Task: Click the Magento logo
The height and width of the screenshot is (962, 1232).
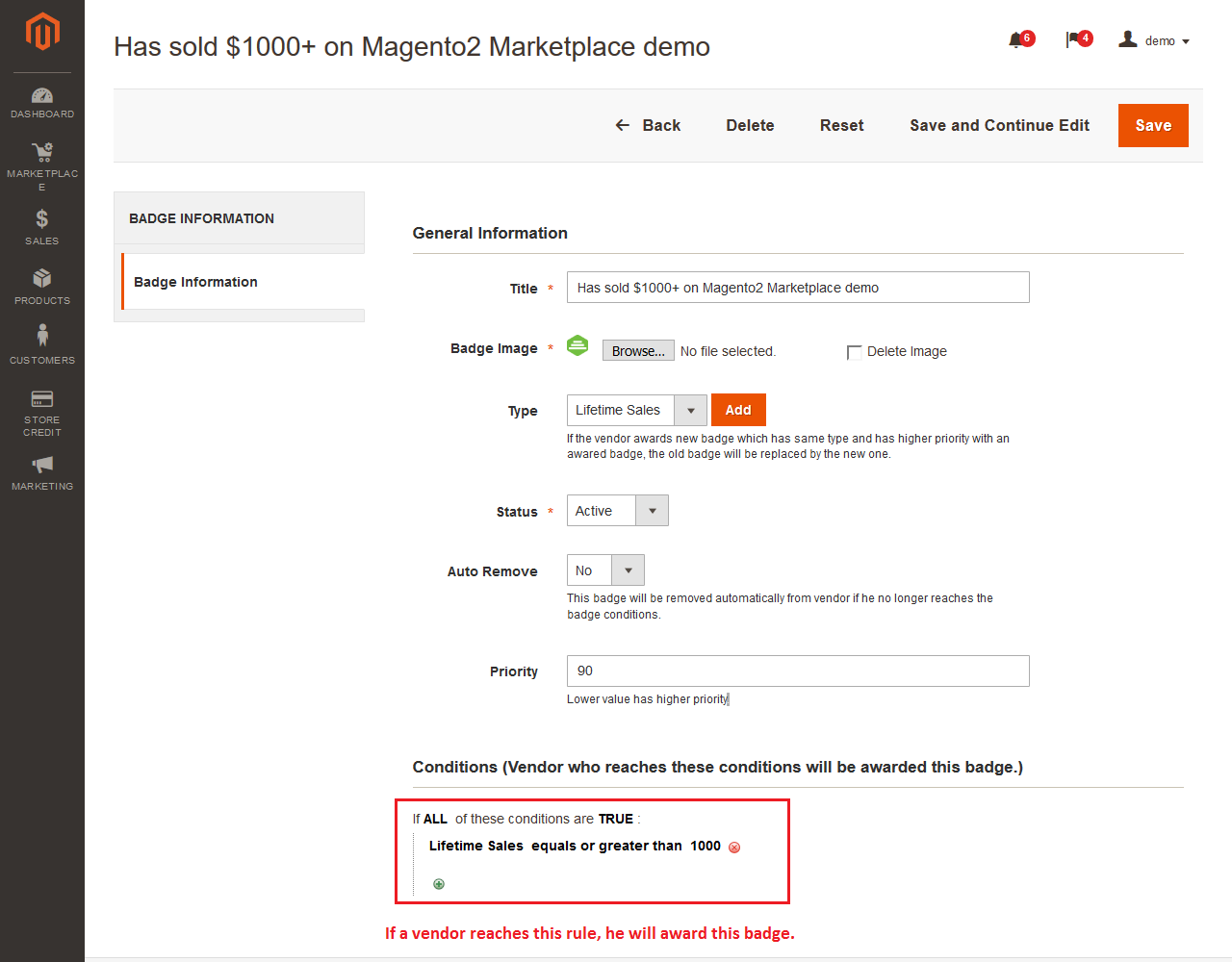Action: pos(42,29)
